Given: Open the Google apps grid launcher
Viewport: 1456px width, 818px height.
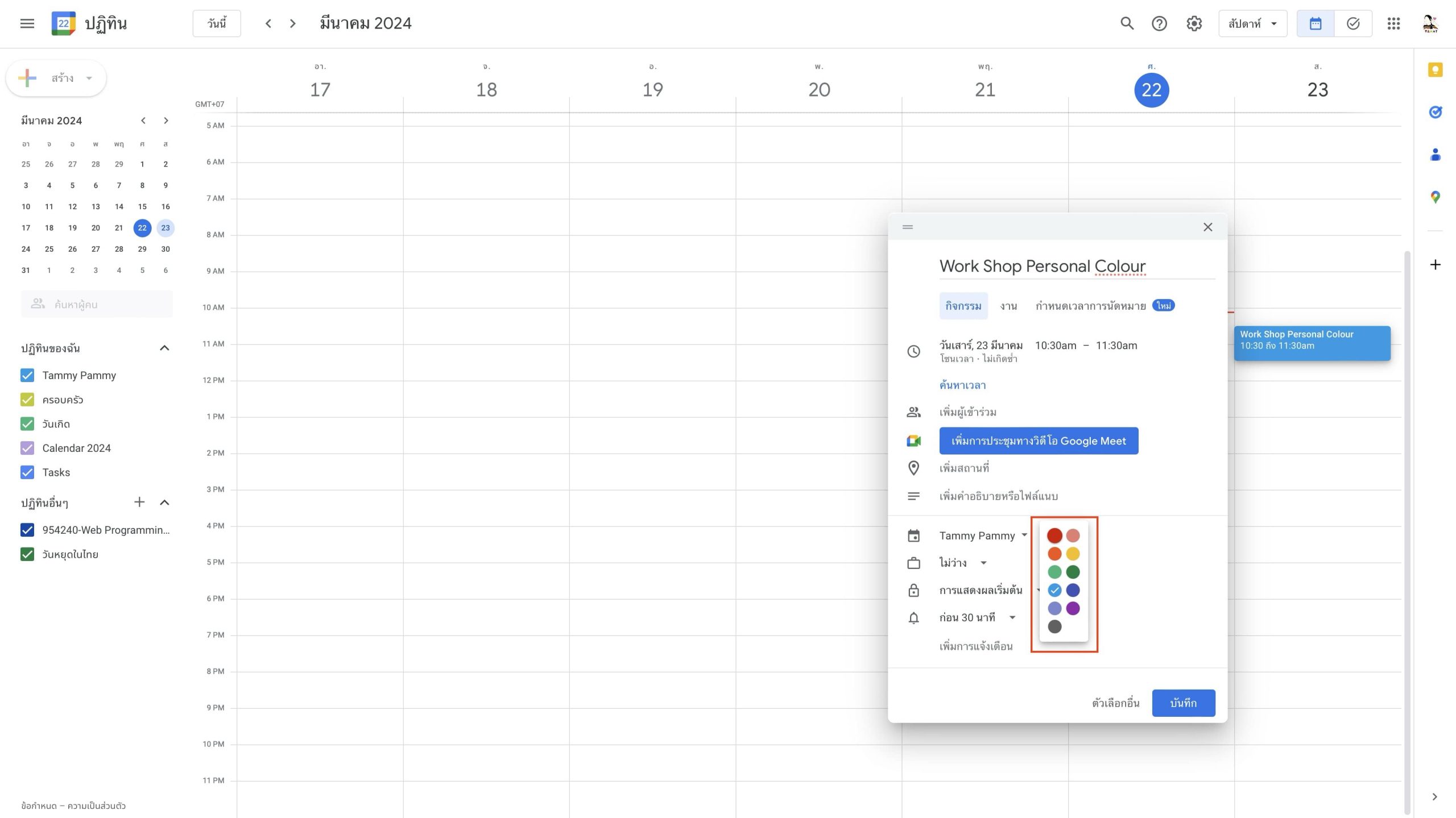Looking at the screenshot, I should (x=1393, y=23).
